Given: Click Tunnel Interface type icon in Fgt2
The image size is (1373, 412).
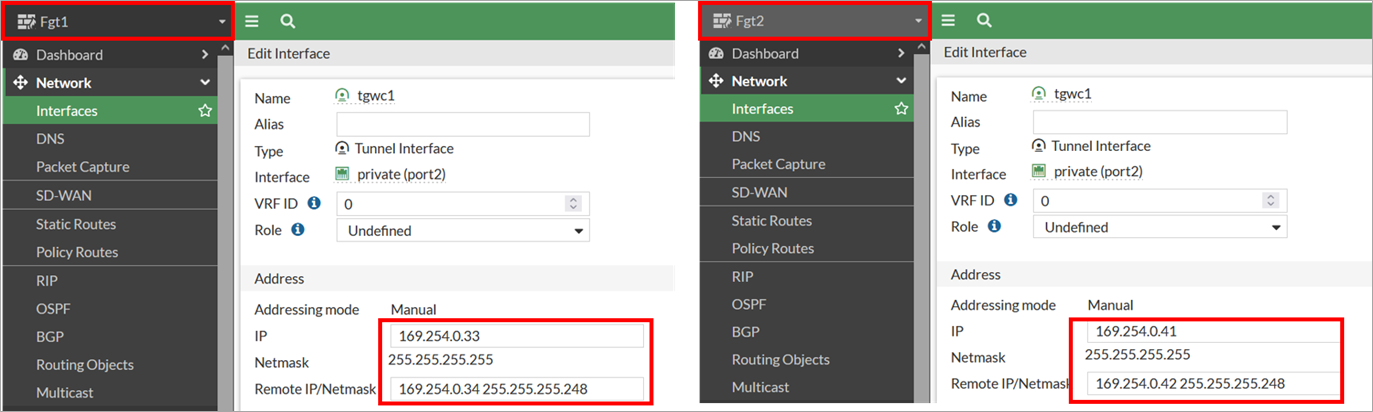Looking at the screenshot, I should (x=1040, y=146).
